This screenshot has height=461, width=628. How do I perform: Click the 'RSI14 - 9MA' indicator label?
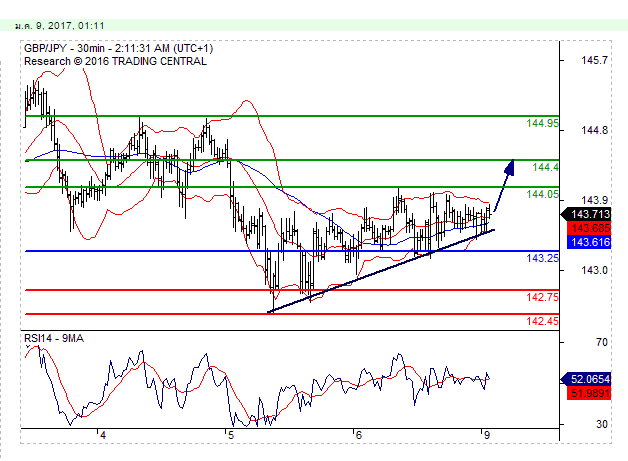pyautogui.click(x=54, y=338)
